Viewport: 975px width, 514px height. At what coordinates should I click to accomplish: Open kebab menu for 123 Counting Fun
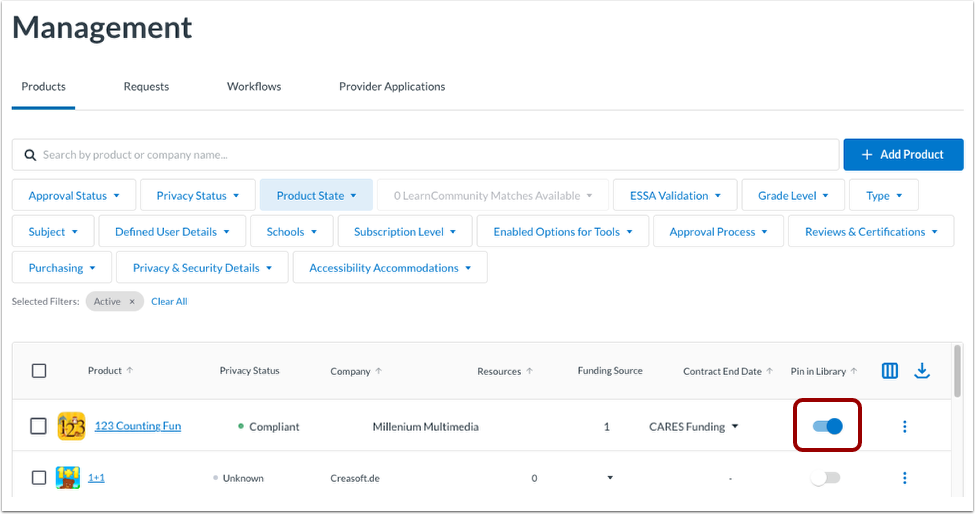tap(905, 426)
